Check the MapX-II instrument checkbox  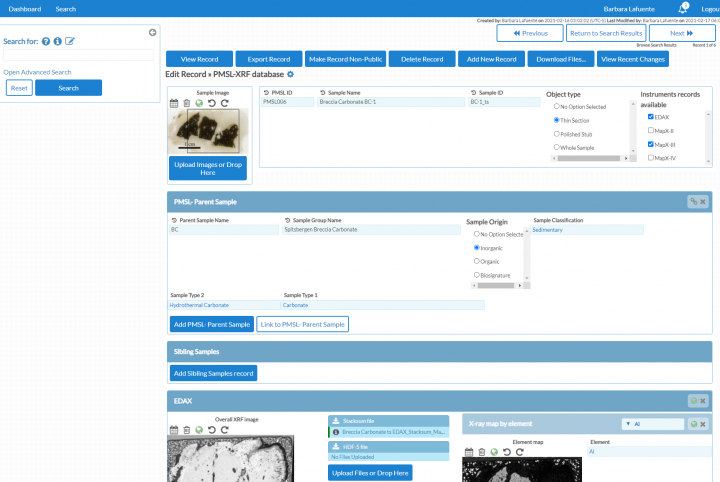(x=651, y=130)
